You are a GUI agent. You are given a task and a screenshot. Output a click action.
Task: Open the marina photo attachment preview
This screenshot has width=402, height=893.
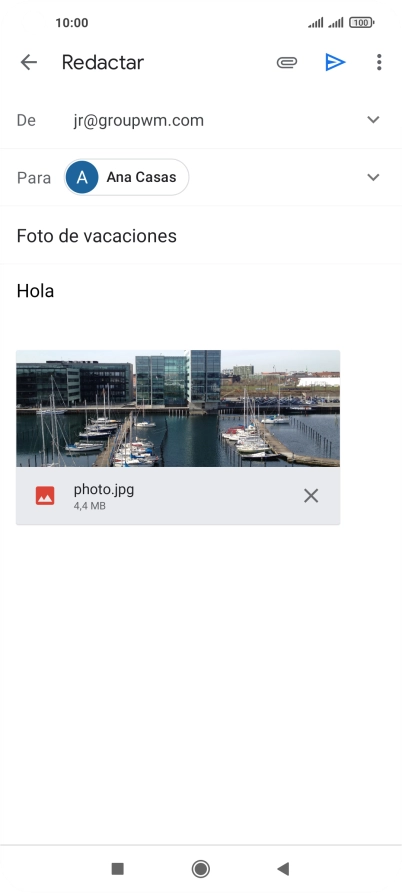pos(178,408)
